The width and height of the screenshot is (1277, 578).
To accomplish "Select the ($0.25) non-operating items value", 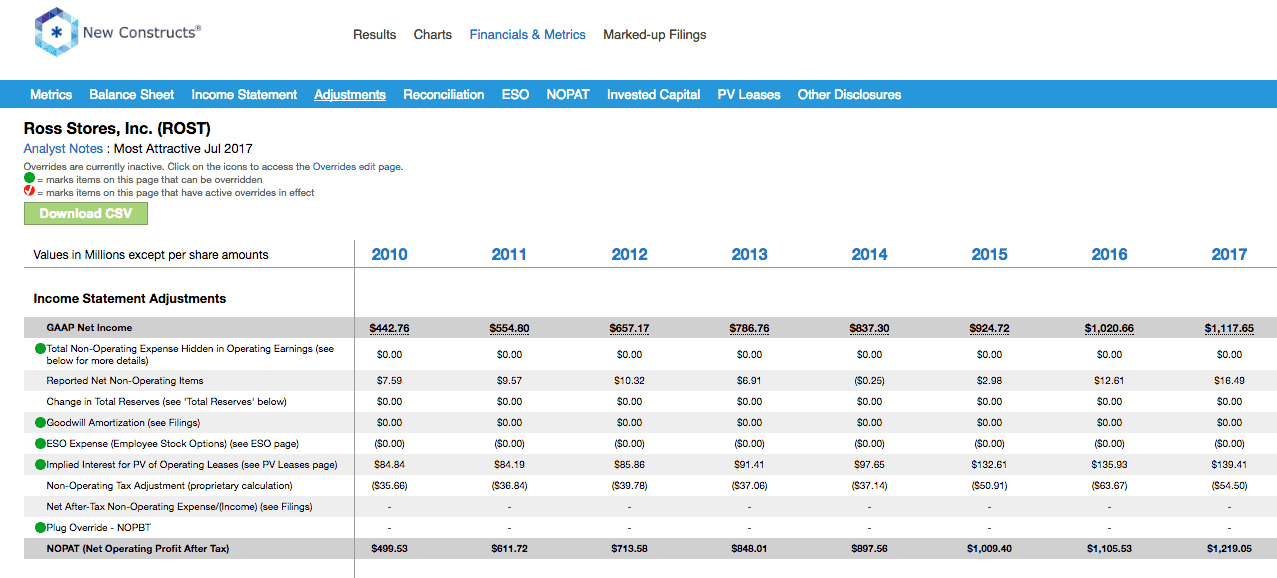I will tap(869, 381).
